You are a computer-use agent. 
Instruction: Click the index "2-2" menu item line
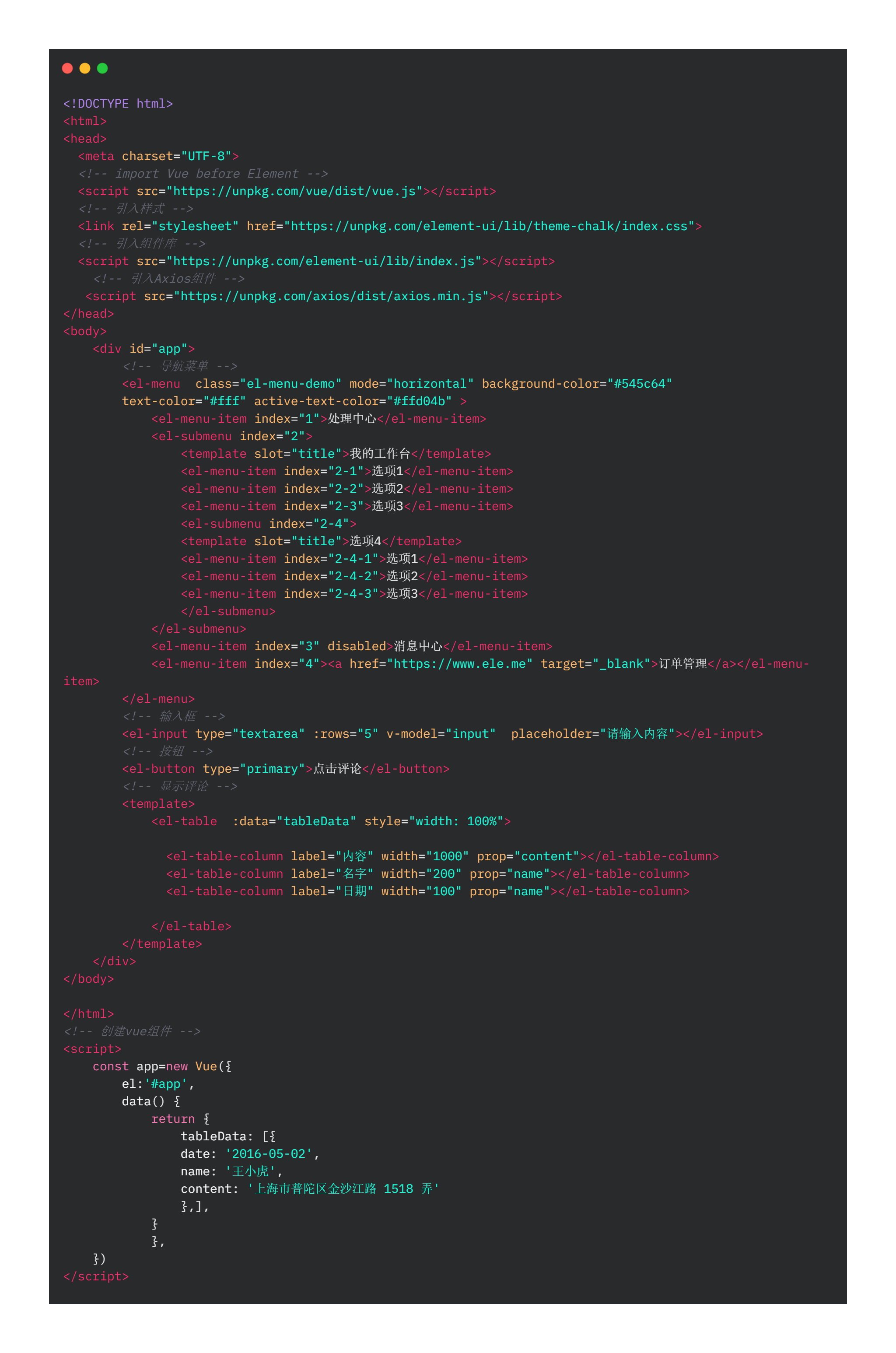[x=347, y=489]
